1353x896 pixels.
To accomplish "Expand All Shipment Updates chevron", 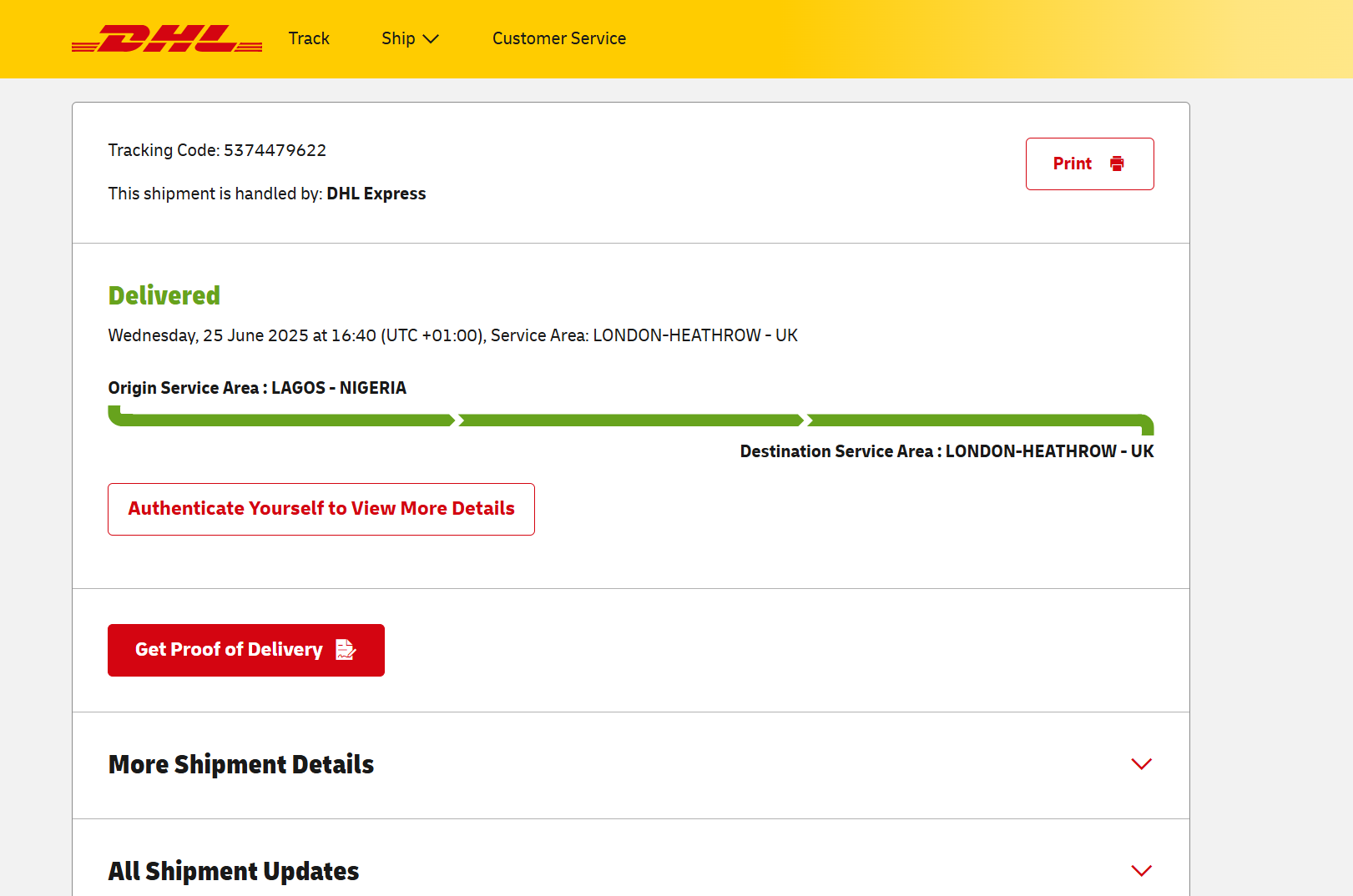I will tap(1141, 871).
